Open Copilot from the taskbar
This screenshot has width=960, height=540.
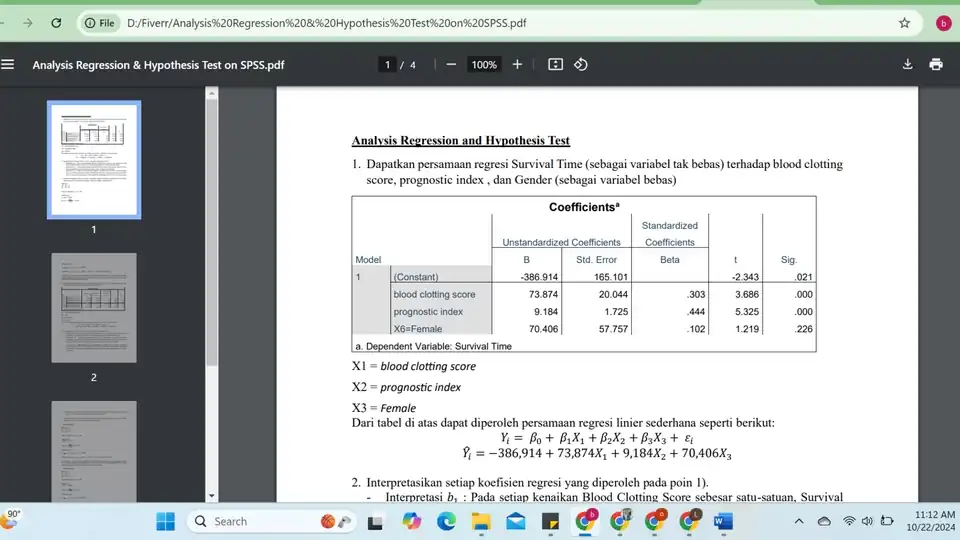point(411,522)
